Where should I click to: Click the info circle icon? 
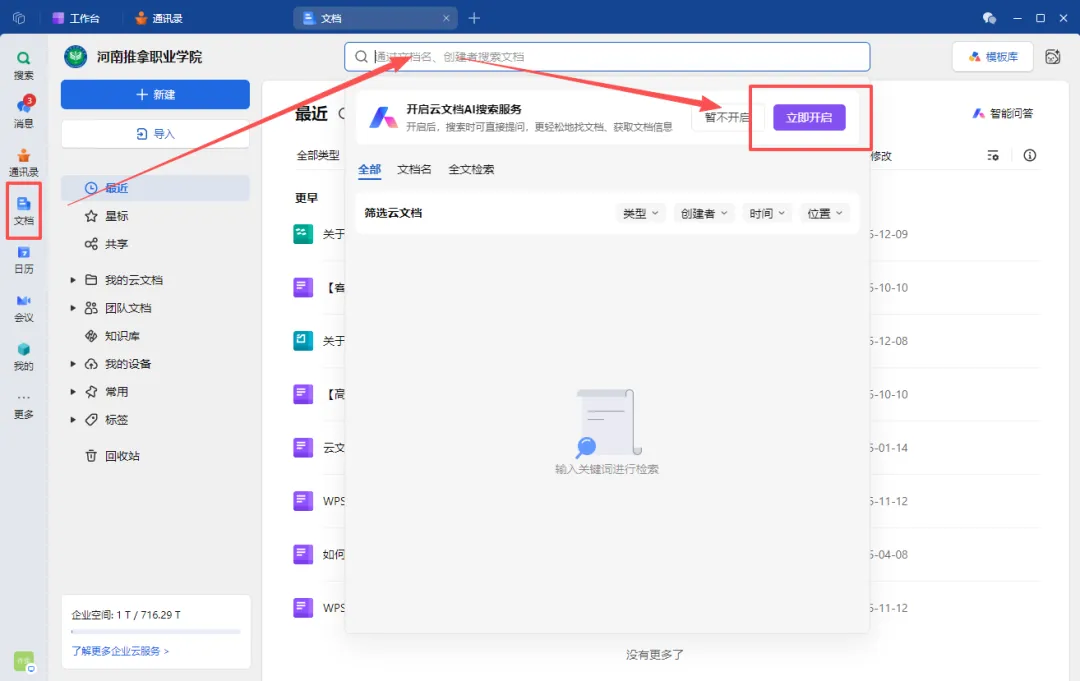click(1030, 156)
